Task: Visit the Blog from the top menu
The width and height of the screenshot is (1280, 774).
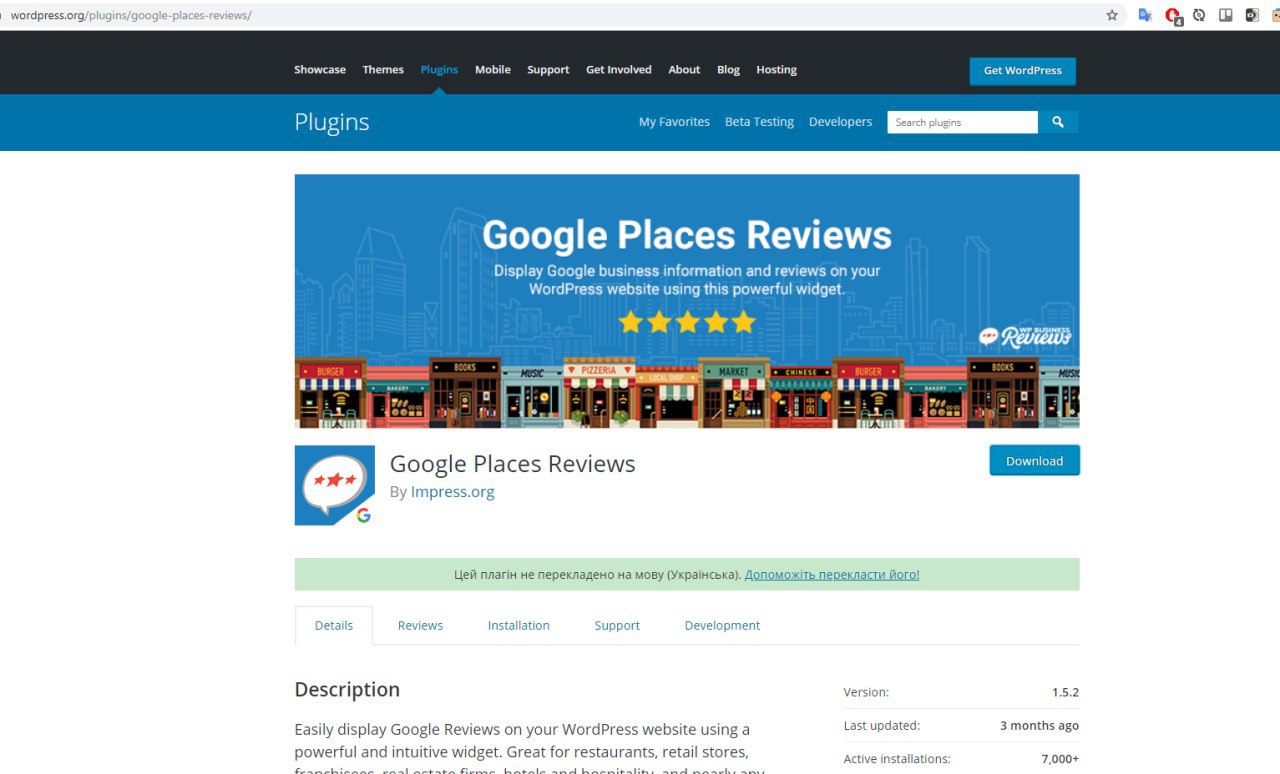Action: [728, 70]
